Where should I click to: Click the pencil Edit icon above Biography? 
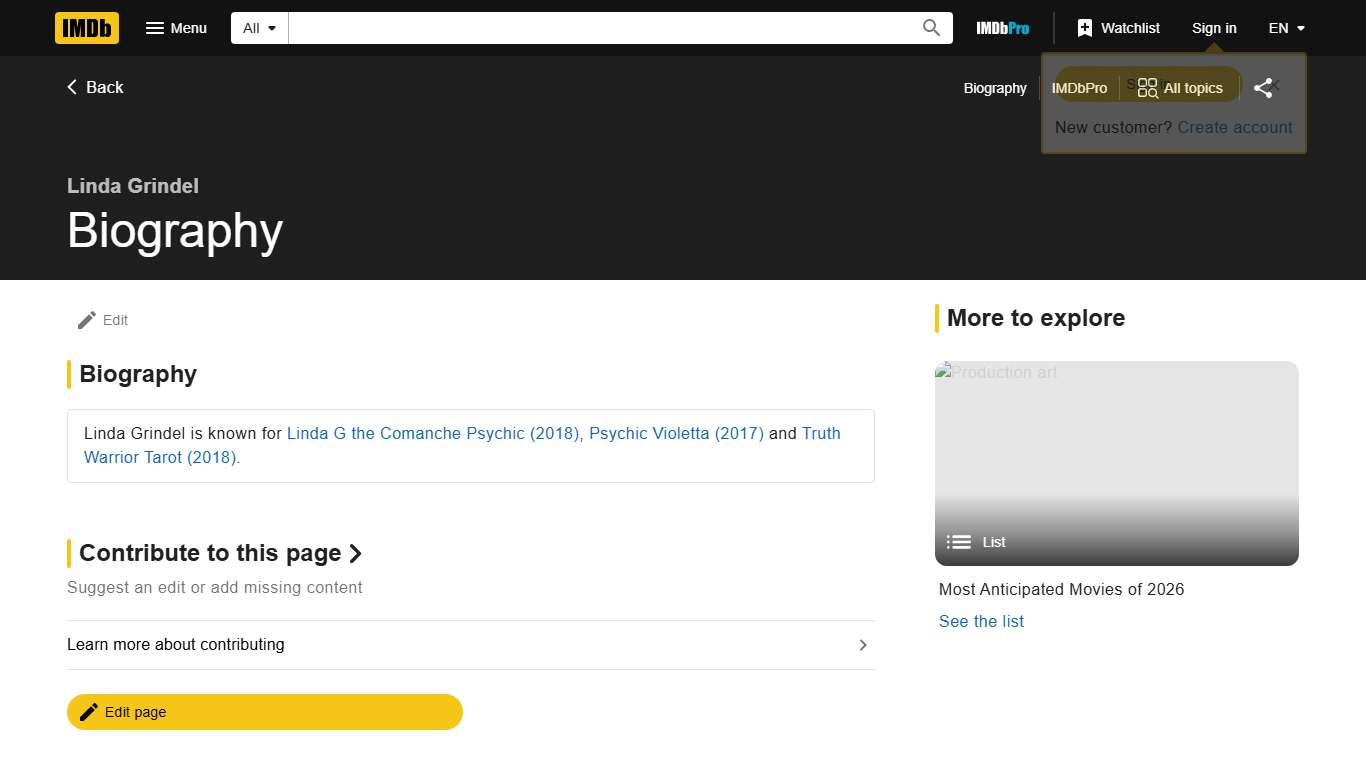87,320
